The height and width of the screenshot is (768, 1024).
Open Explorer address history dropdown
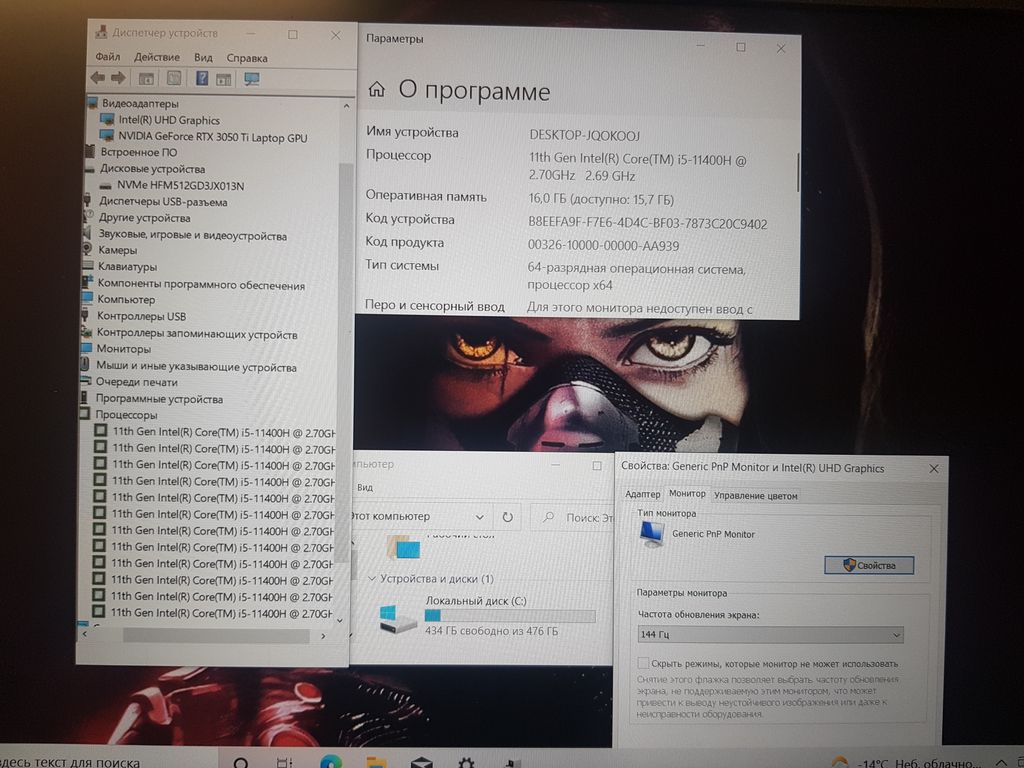[x=479, y=517]
